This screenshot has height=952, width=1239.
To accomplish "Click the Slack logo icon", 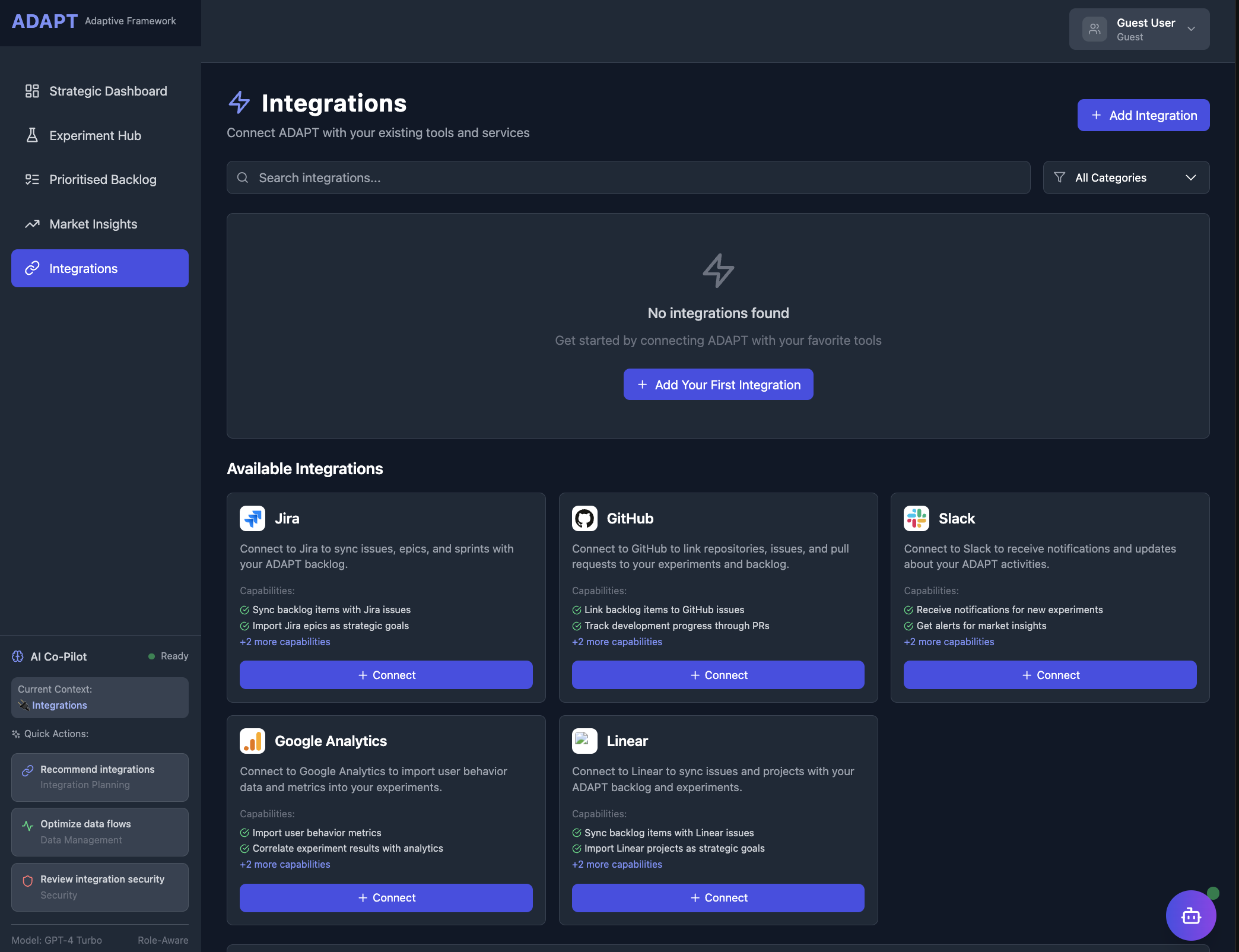I will click(x=916, y=518).
